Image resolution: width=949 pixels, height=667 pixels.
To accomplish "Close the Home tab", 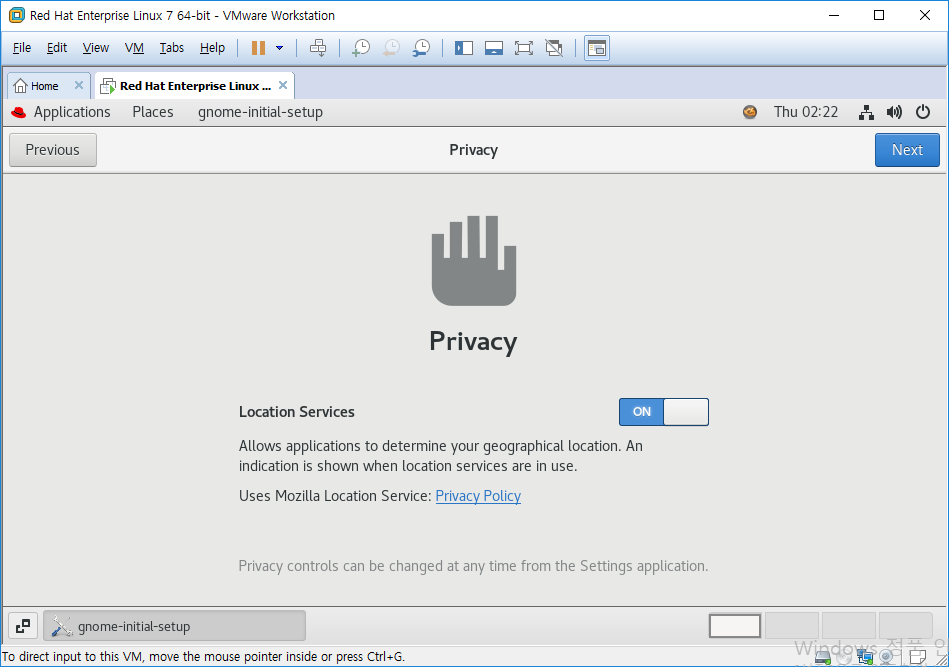I will coord(79,85).
